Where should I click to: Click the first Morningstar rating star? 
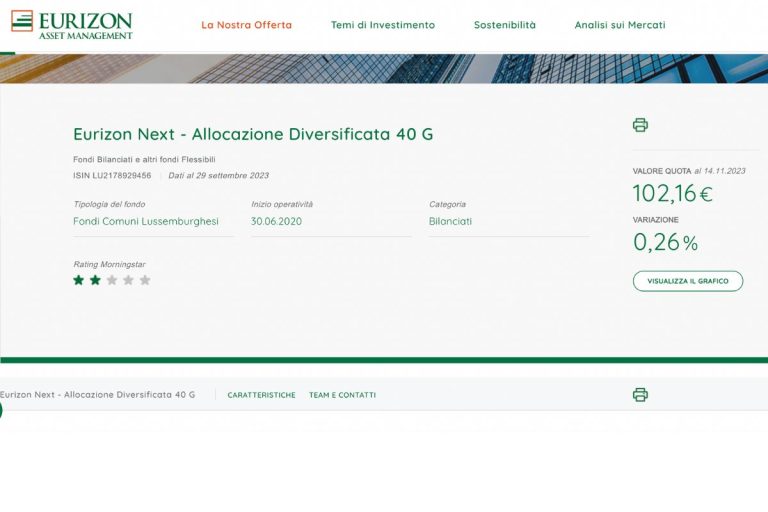point(78,280)
